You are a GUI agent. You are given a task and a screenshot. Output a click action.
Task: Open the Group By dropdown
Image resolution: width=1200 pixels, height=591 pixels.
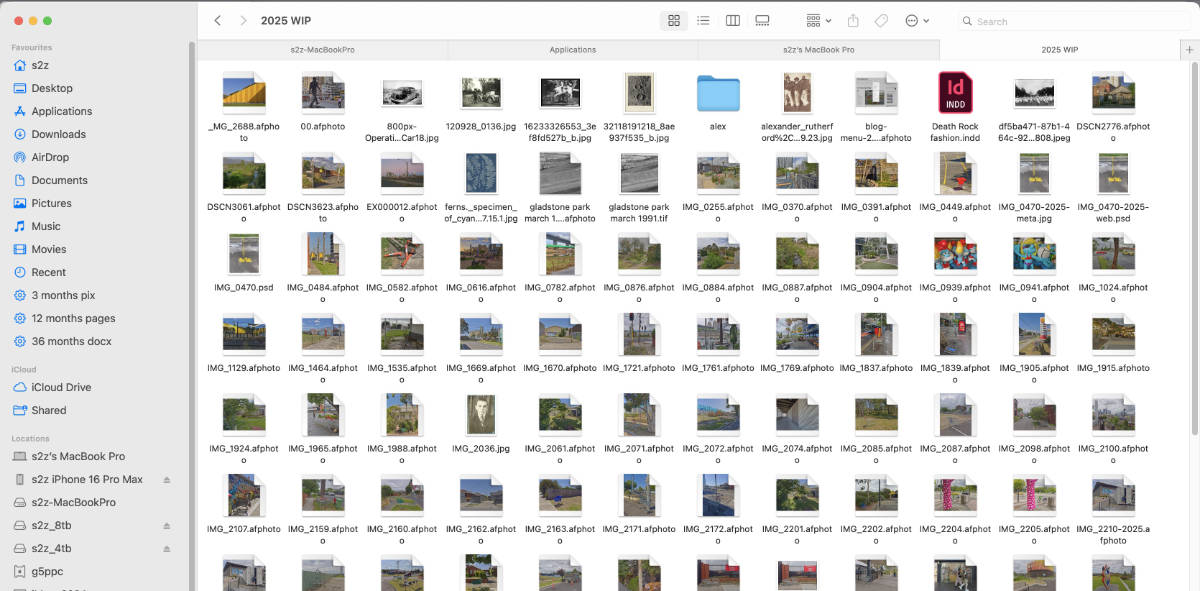(x=819, y=20)
